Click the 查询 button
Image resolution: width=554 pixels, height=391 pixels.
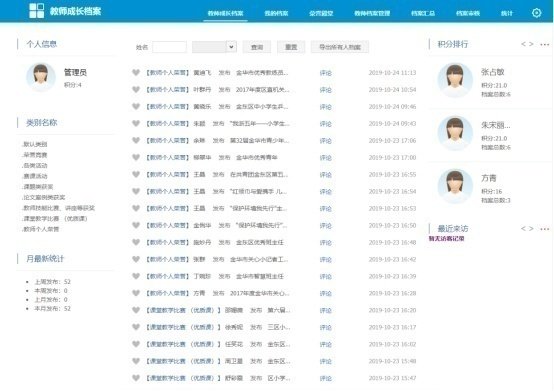tap(257, 47)
